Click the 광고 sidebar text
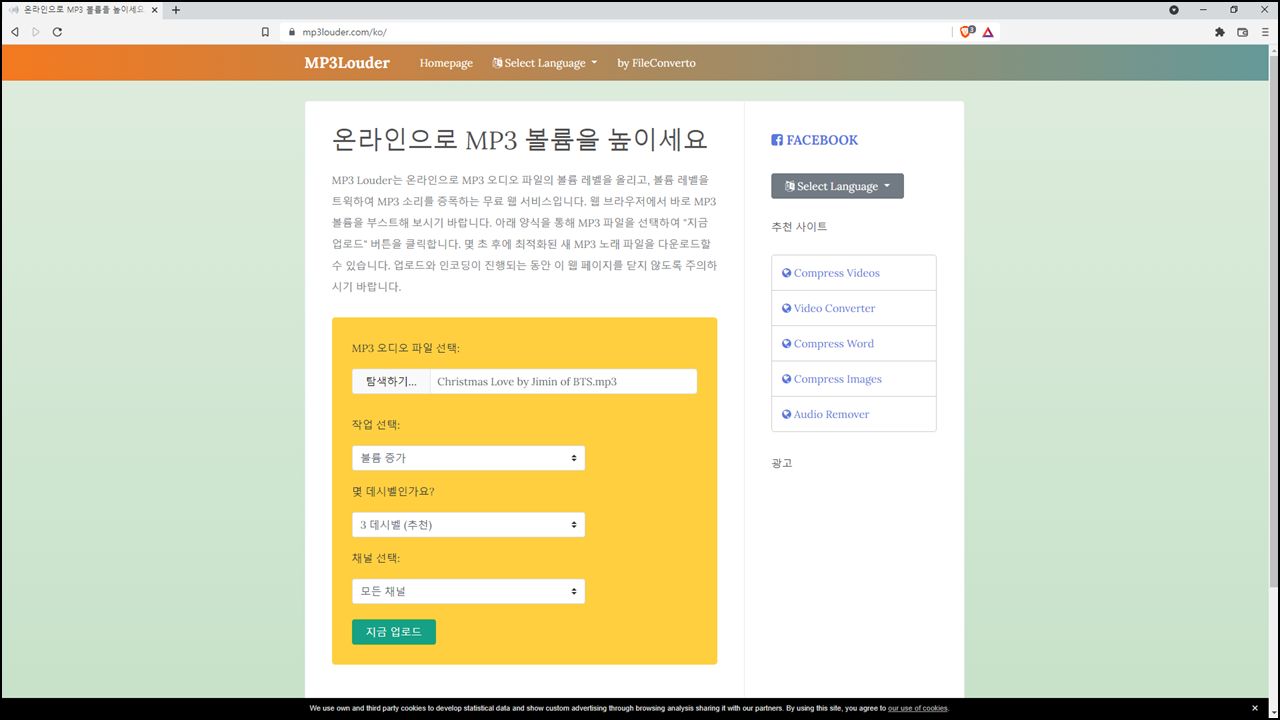 point(781,463)
